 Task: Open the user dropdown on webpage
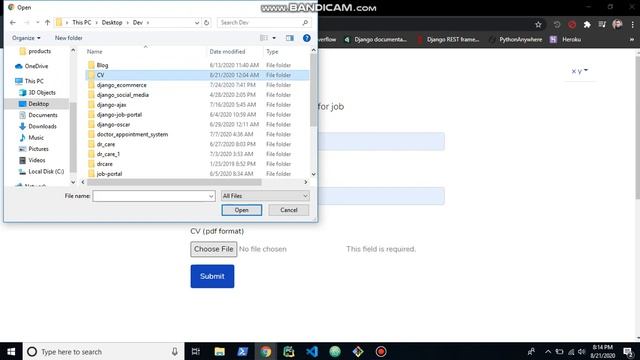580,71
